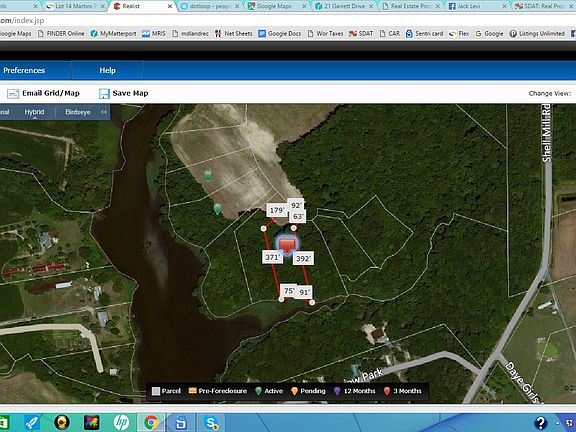576x432 pixels.
Task: Switch to the Lot 14 Martins browser tab
Action: click(x=75, y=6)
